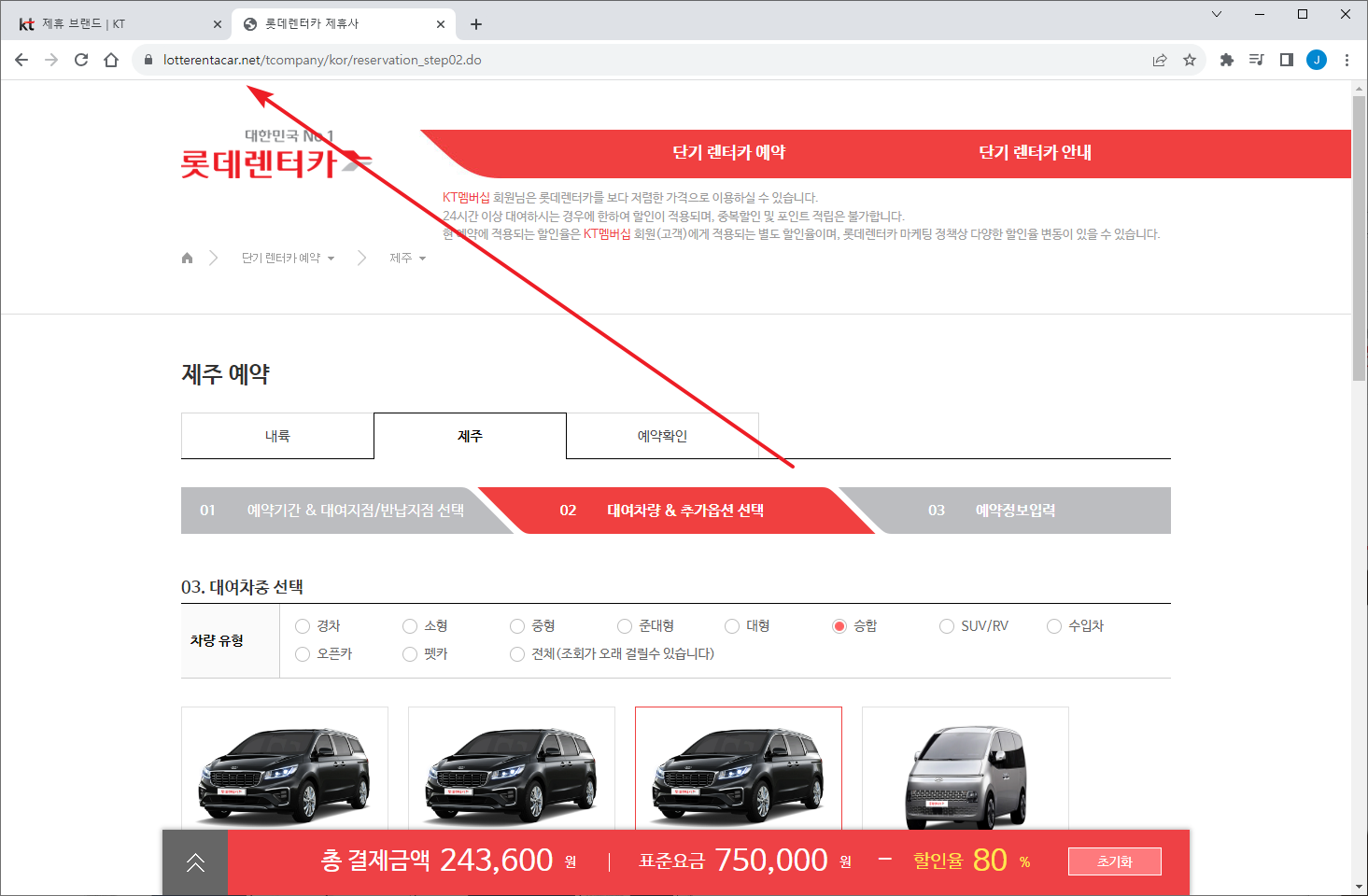The image size is (1368, 896).
Task: Choose the first black van thumbnail
Action: [285, 769]
